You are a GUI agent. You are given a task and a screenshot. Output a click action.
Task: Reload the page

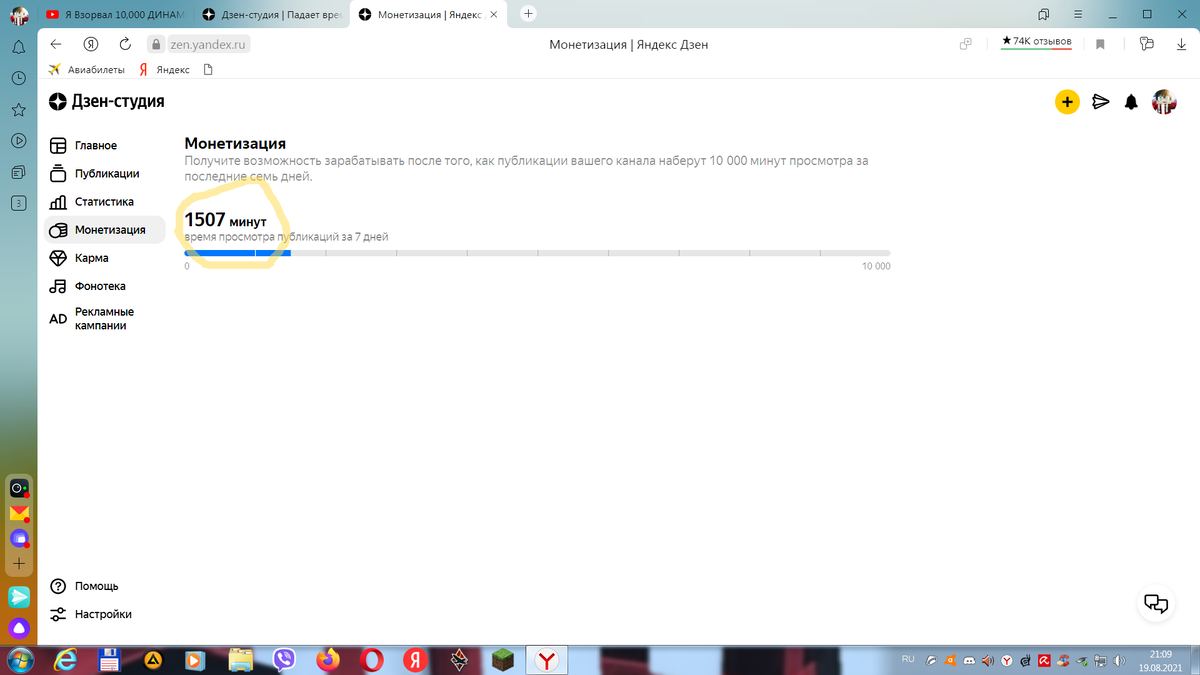[x=125, y=44]
